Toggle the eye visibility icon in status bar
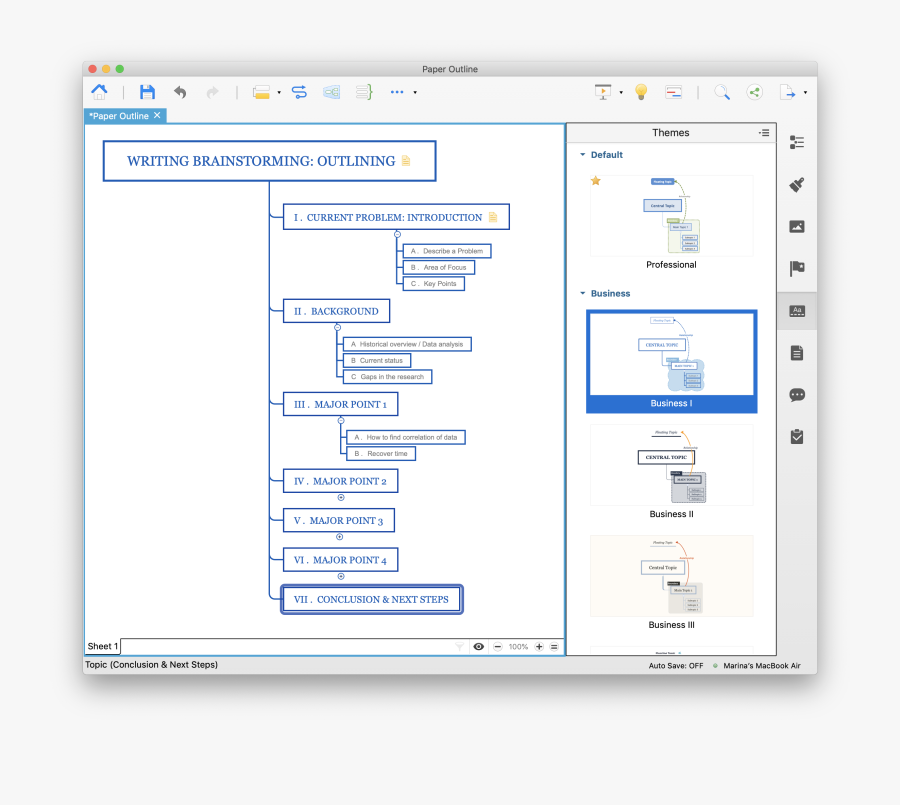The image size is (900, 805). tap(479, 646)
